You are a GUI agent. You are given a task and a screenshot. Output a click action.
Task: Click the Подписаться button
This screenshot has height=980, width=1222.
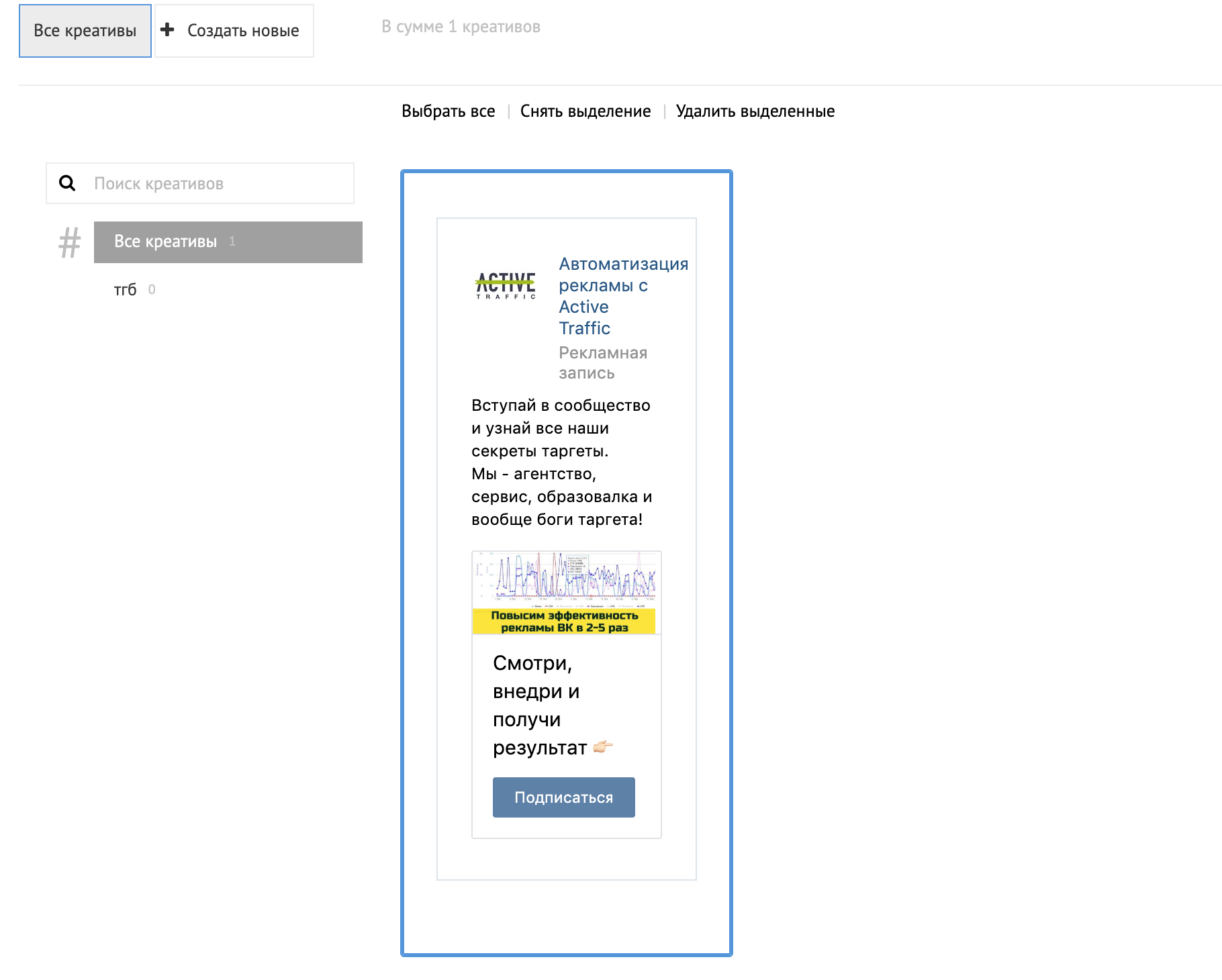(x=563, y=797)
